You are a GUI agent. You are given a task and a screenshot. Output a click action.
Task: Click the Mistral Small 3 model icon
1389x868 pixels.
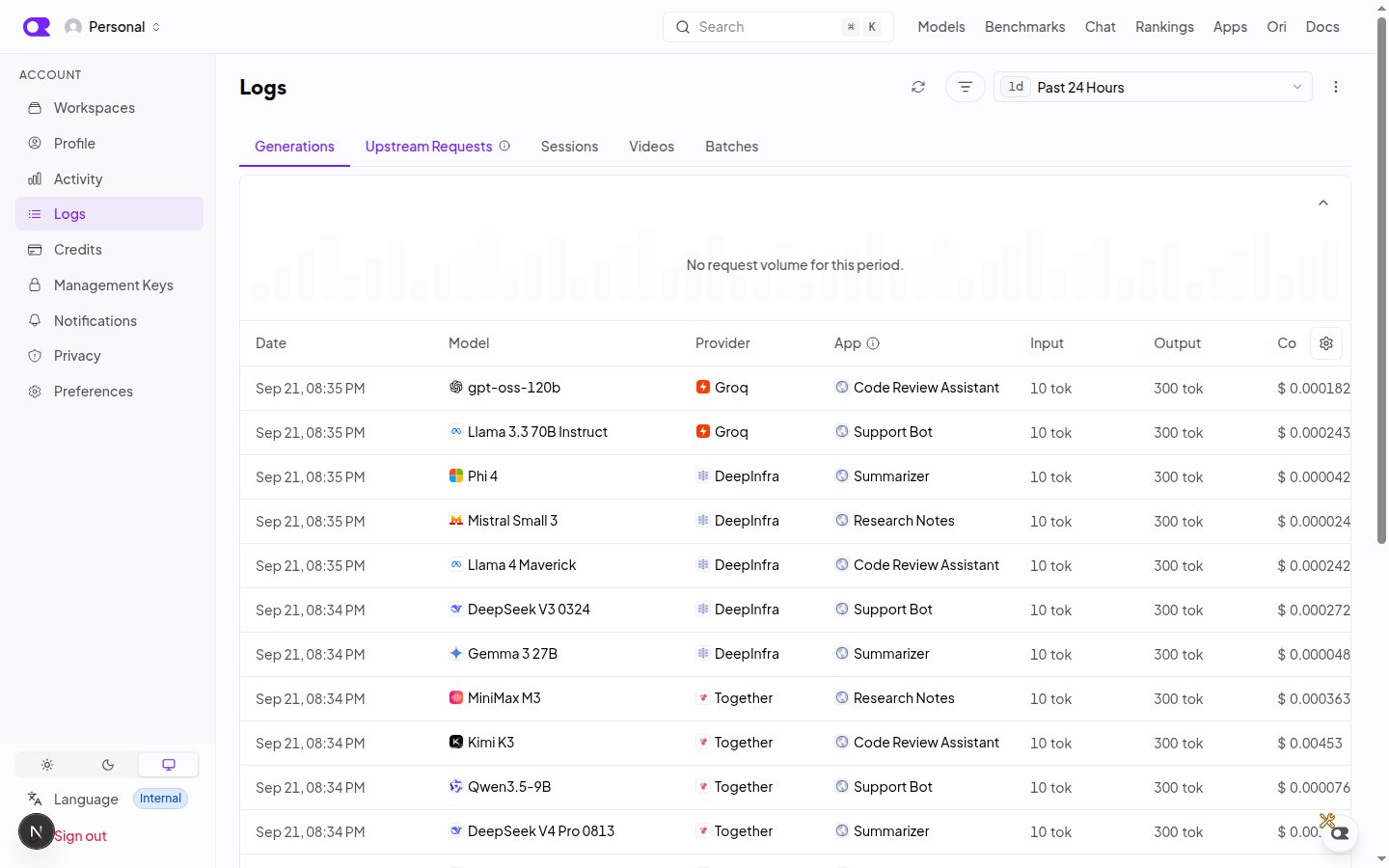click(x=456, y=520)
